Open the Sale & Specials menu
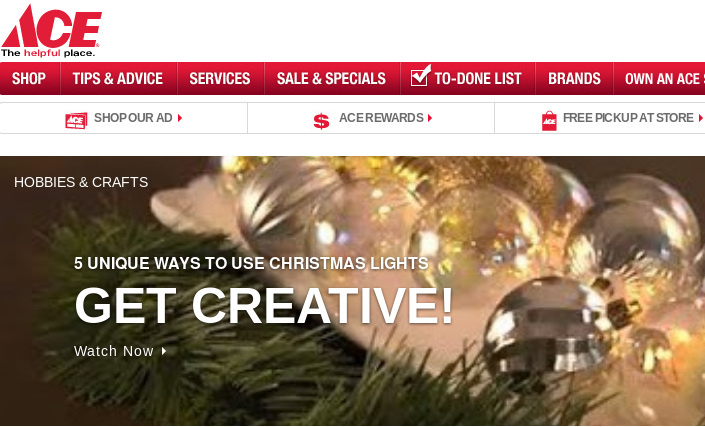Screen dimensions: 705x427 click(x=332, y=79)
